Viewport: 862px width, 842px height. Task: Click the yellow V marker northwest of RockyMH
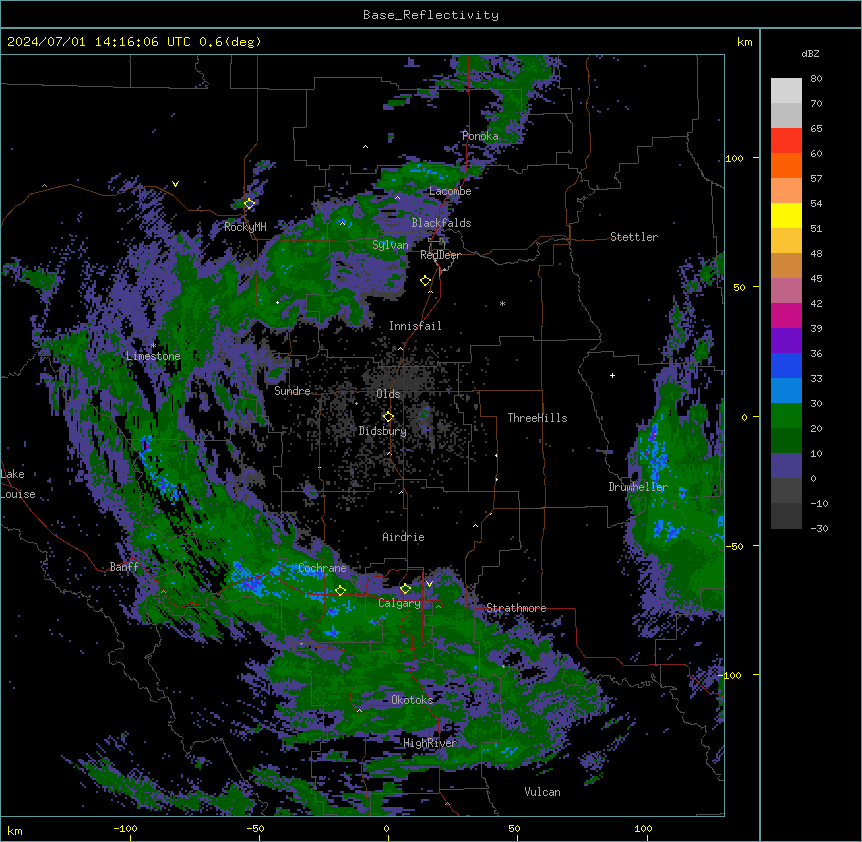point(175,184)
